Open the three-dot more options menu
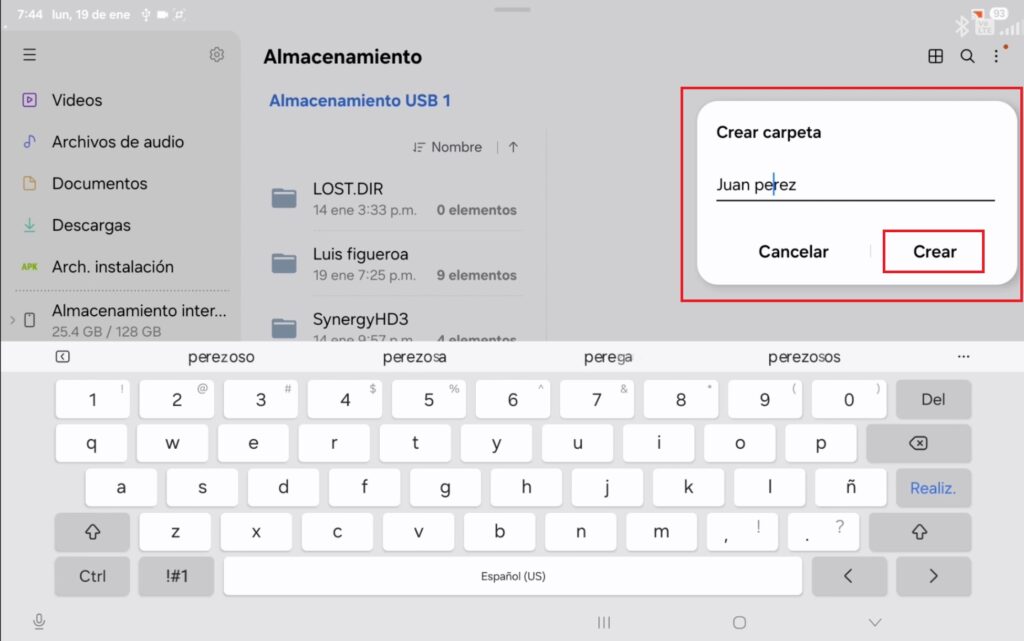The image size is (1024, 641). click(x=996, y=57)
